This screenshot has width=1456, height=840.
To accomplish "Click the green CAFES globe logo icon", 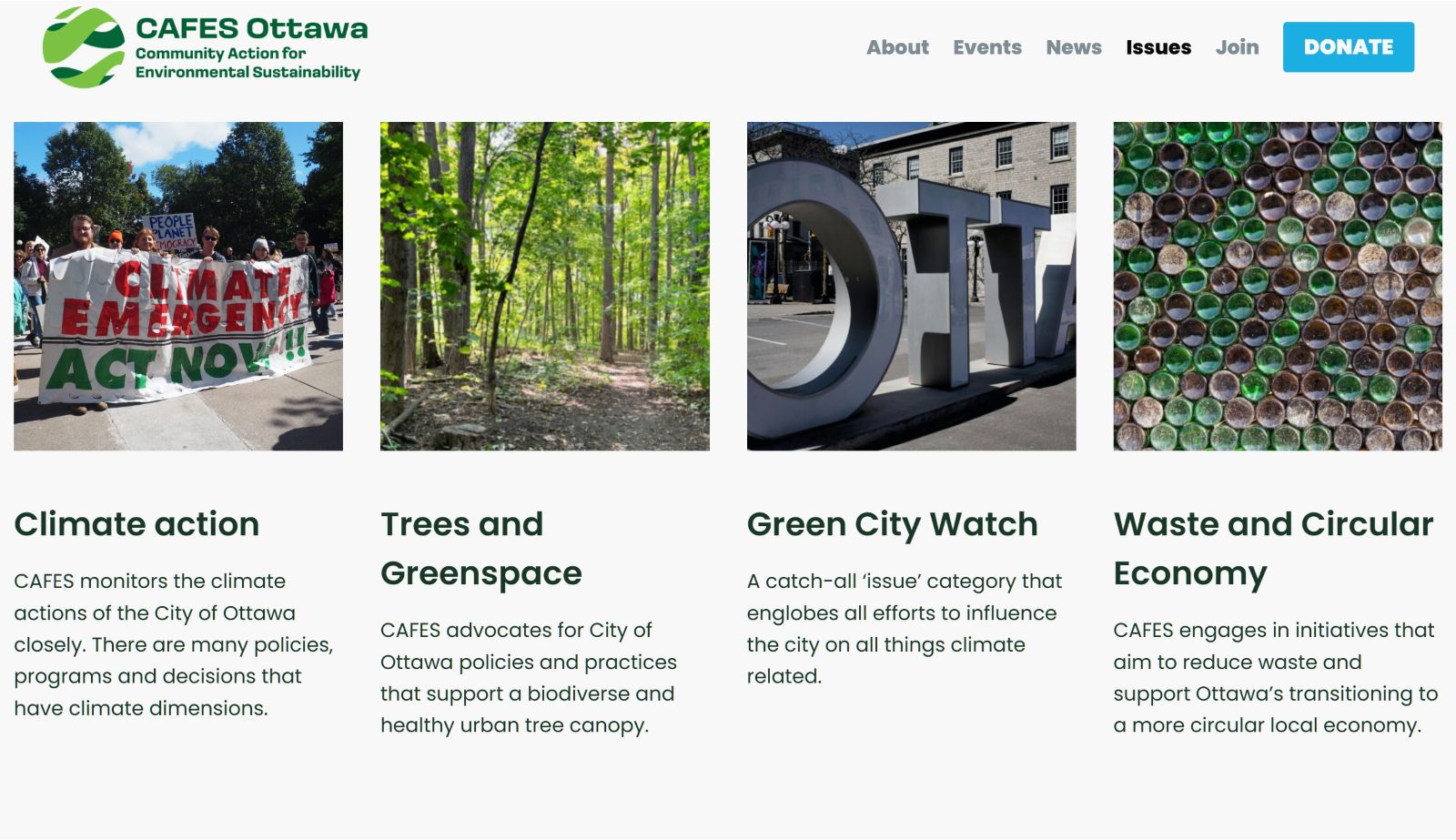I will click(84, 47).
